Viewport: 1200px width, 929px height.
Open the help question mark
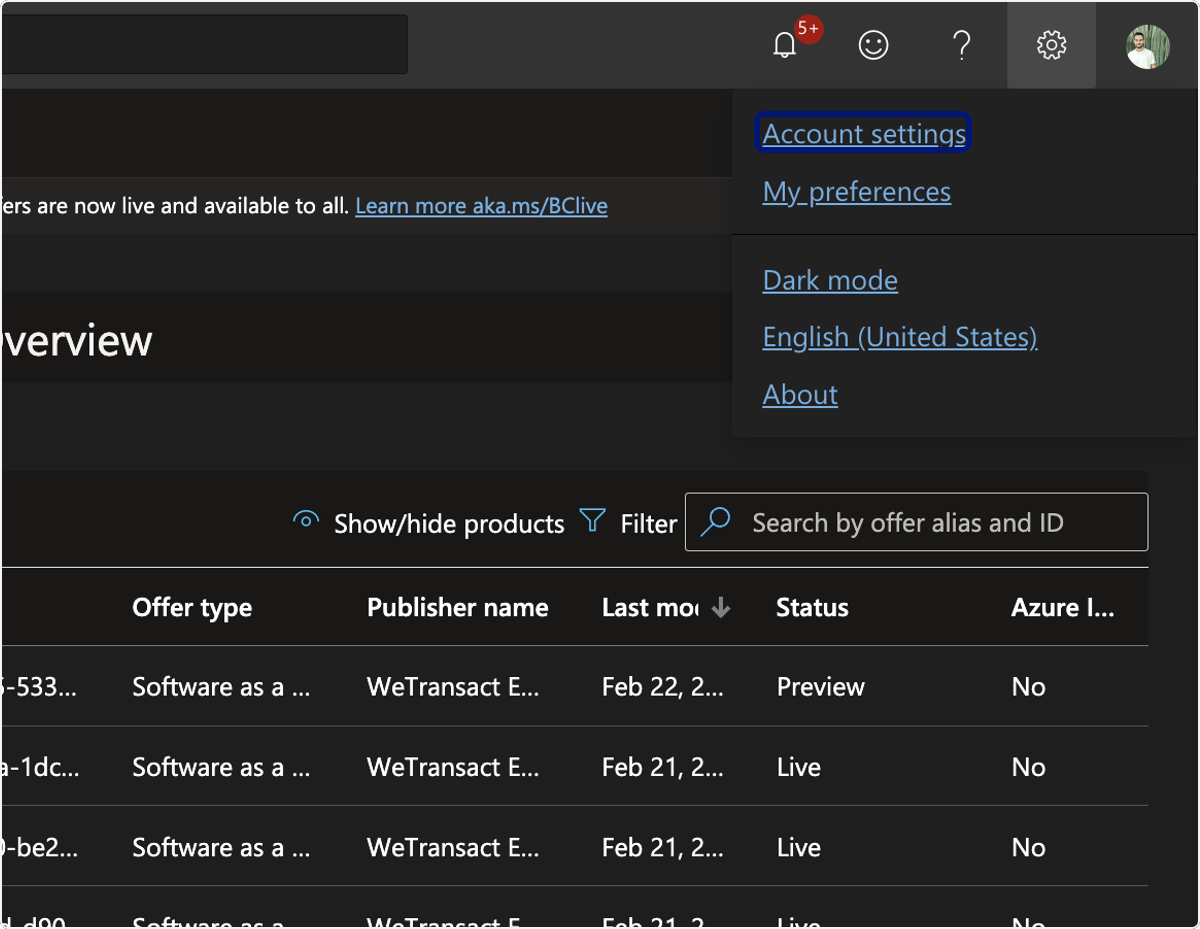[961, 45]
